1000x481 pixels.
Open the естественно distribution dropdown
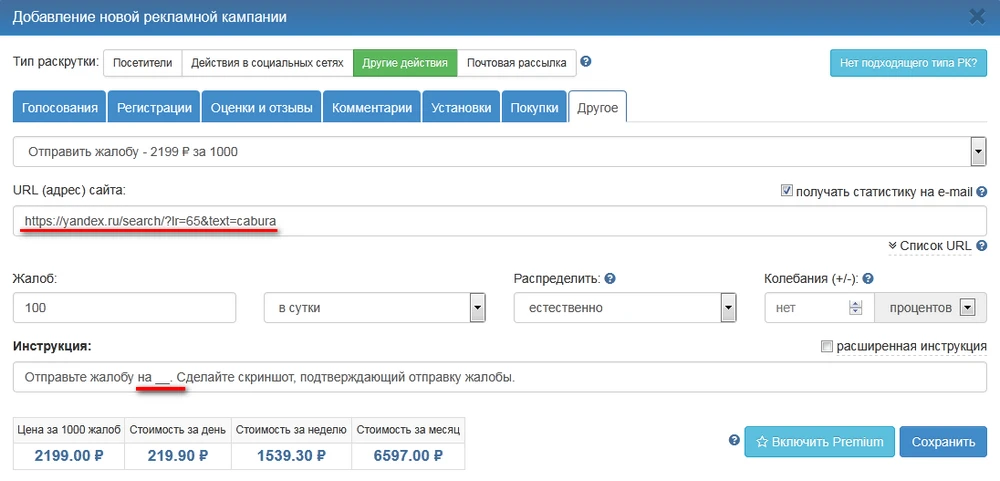coord(728,308)
